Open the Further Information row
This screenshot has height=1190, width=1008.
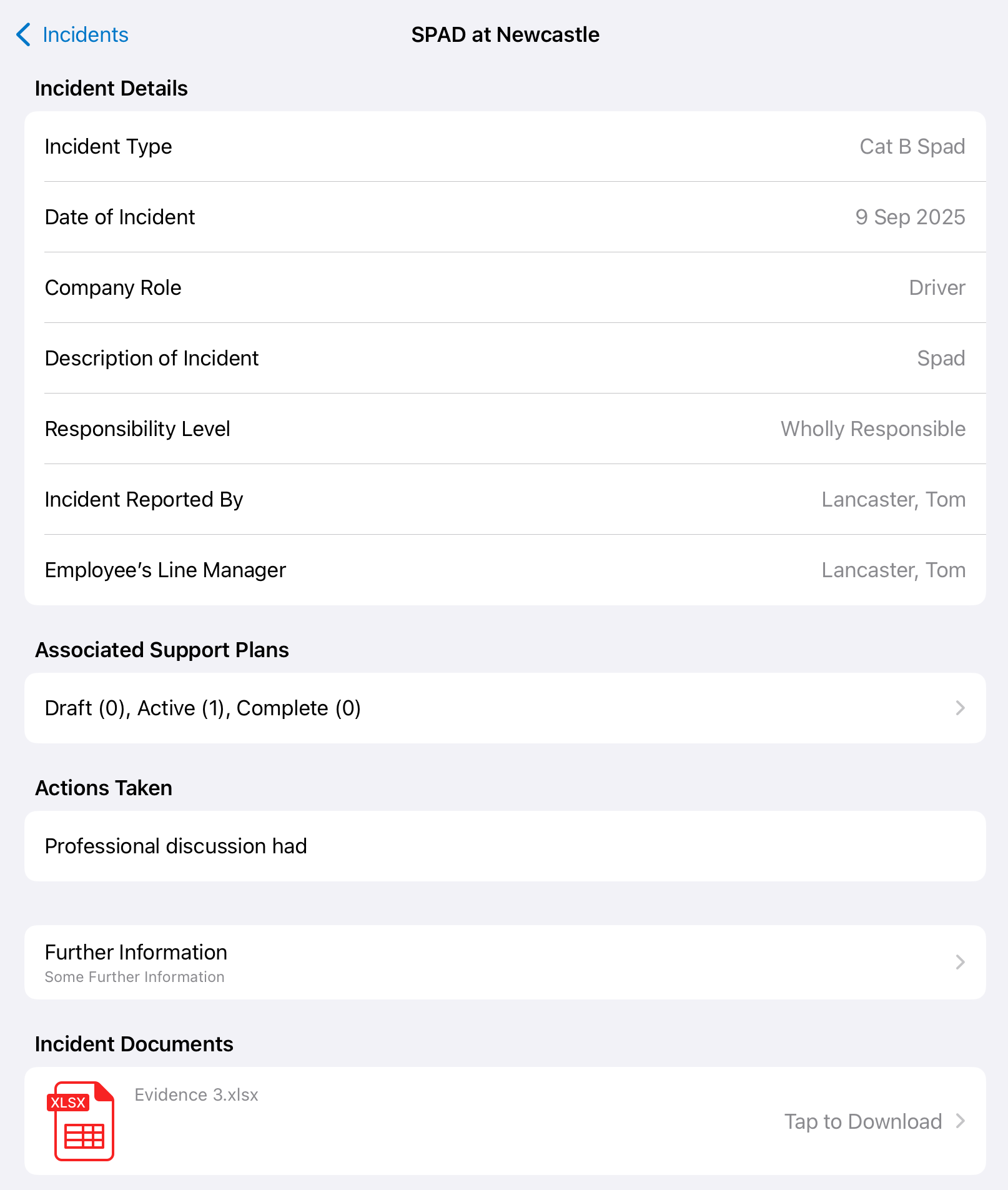click(505, 962)
